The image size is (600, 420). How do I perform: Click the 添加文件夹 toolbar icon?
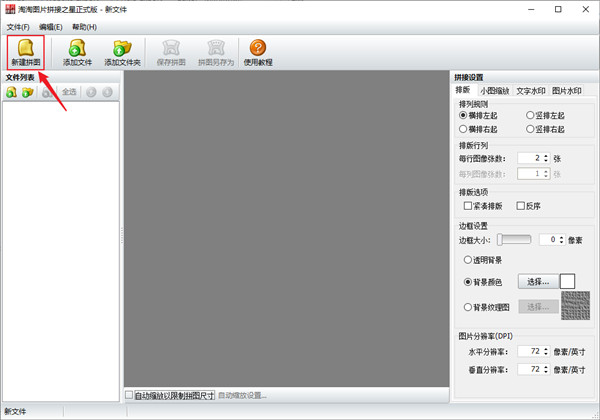point(122,53)
